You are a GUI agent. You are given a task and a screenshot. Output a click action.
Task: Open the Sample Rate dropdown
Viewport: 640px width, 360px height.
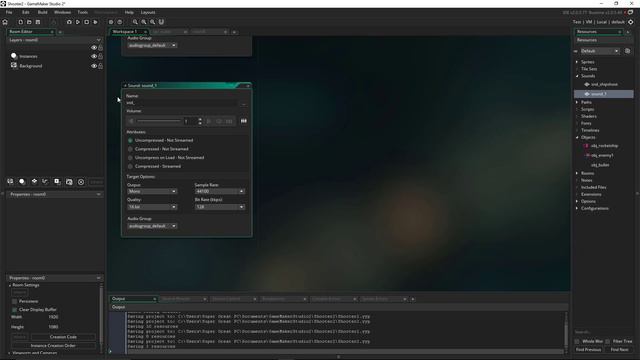point(220,191)
